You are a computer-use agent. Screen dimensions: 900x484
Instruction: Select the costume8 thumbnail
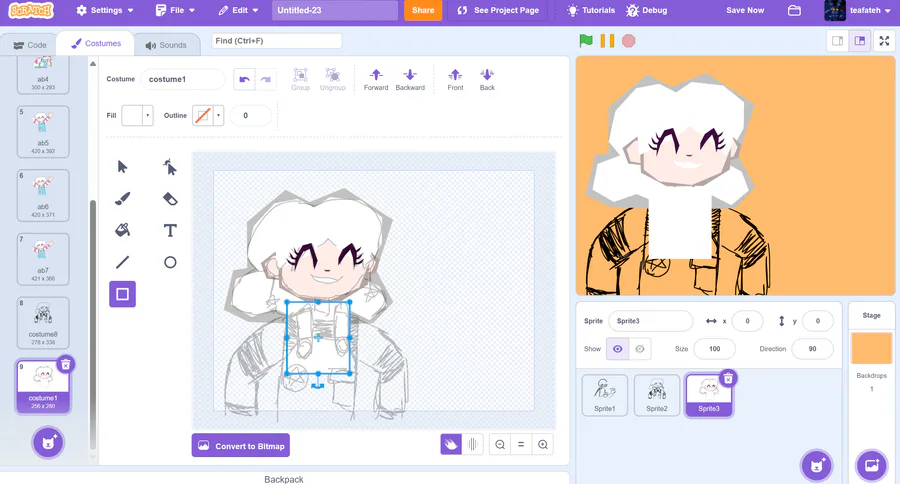43,323
